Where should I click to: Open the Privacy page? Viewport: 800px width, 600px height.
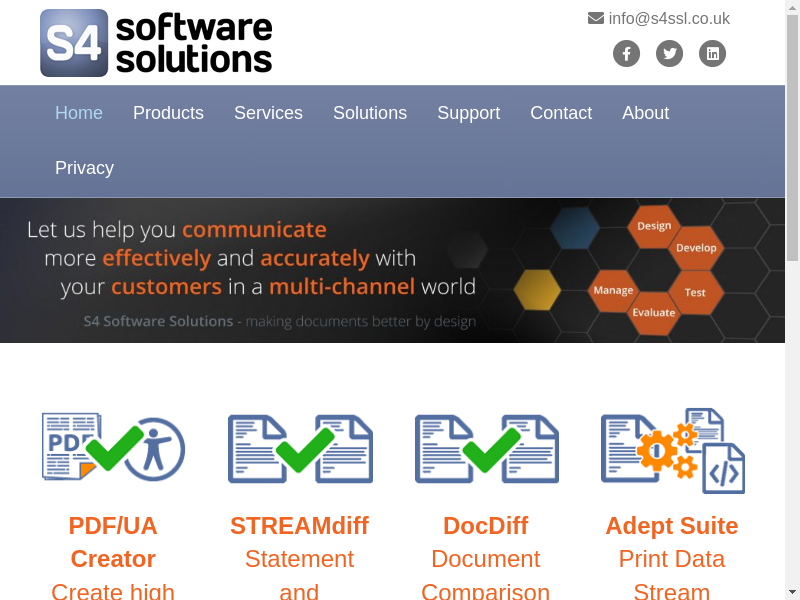84,168
